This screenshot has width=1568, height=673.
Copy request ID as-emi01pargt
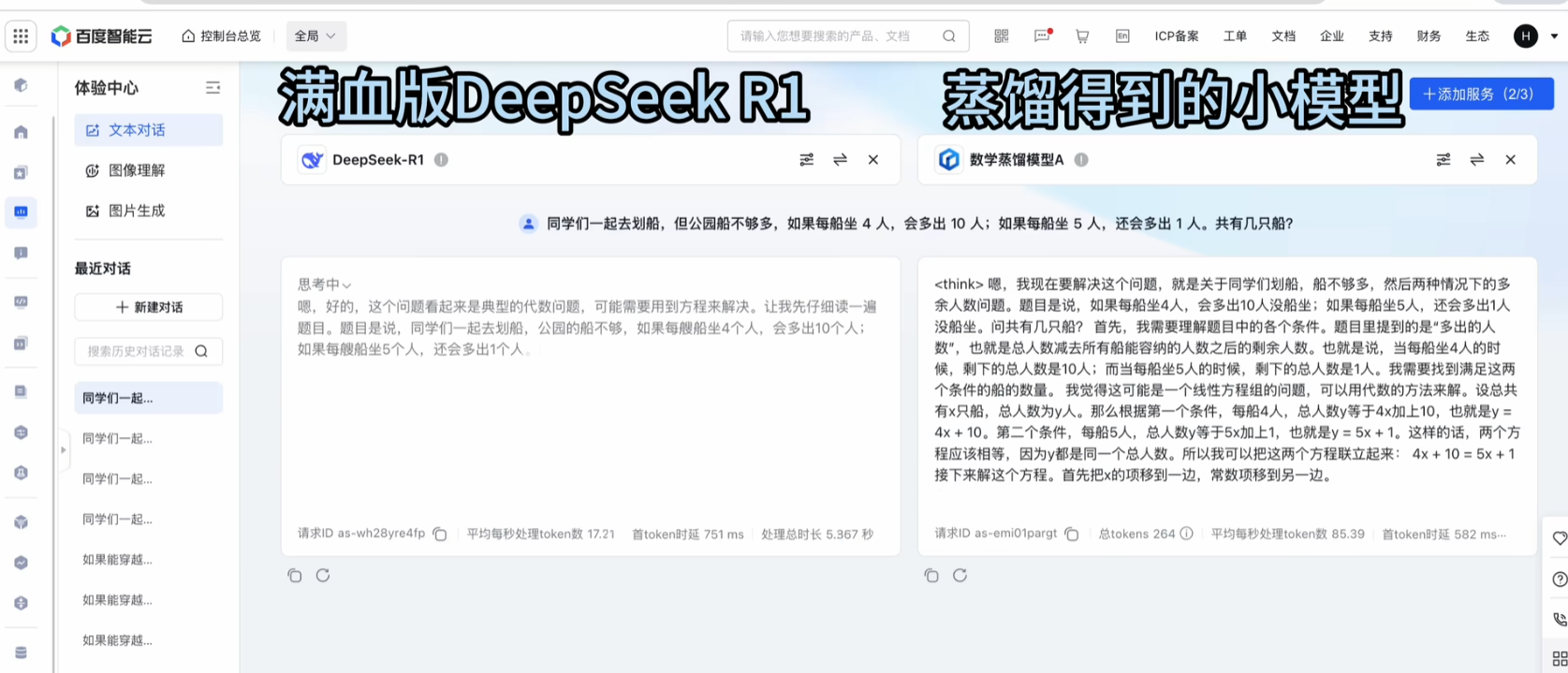(1072, 534)
